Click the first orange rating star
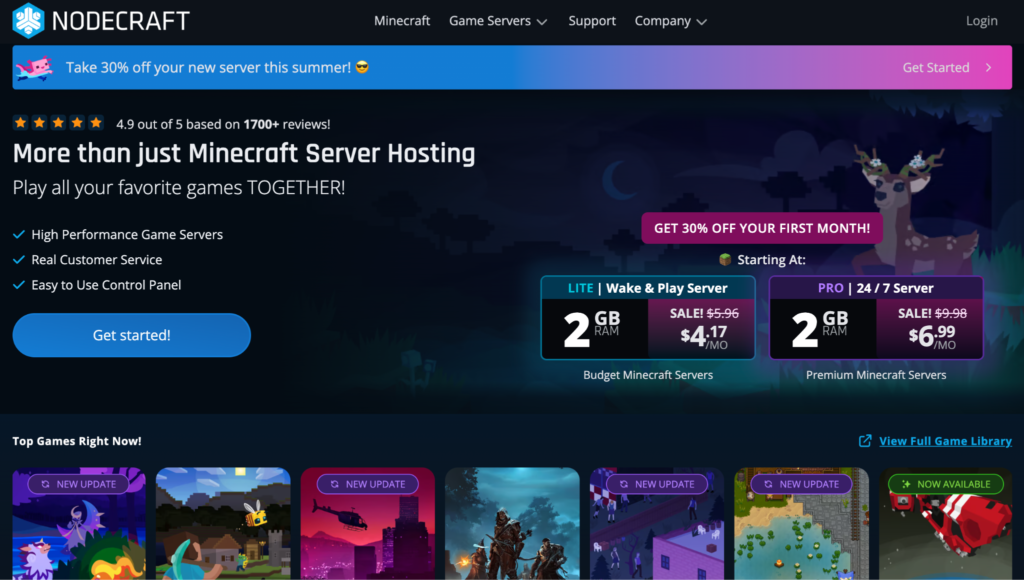 click(x=20, y=123)
